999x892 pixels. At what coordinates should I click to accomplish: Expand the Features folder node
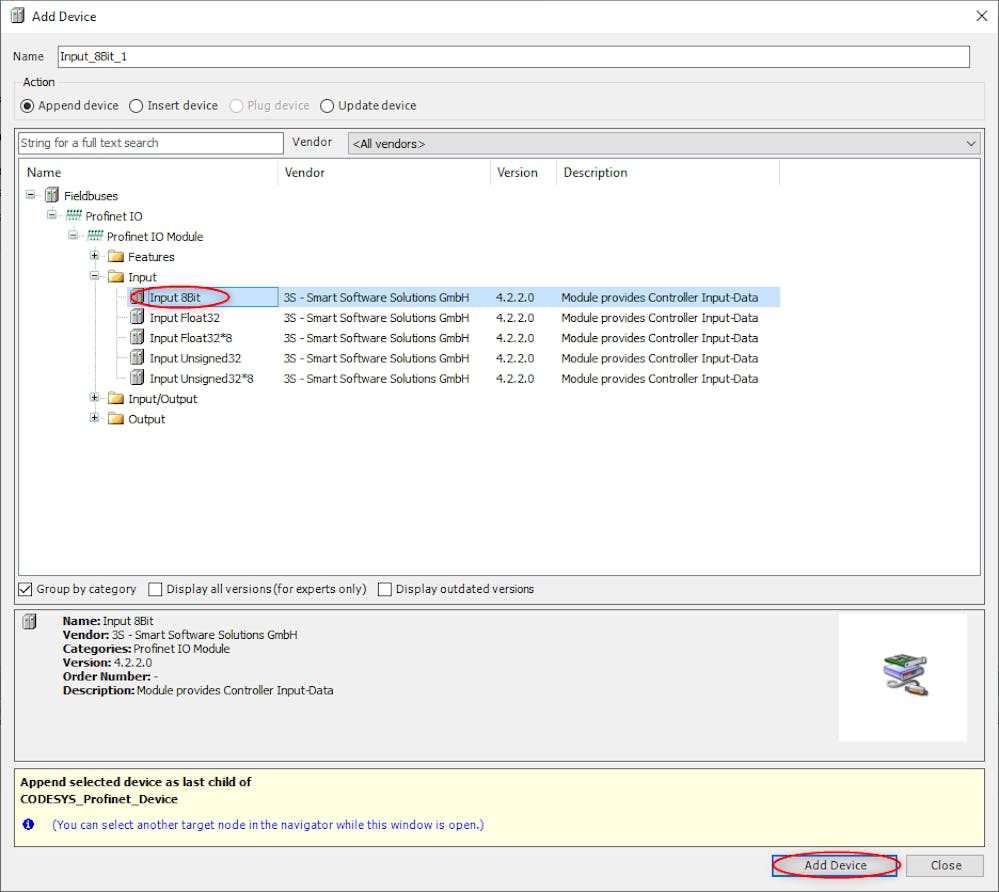[94, 255]
